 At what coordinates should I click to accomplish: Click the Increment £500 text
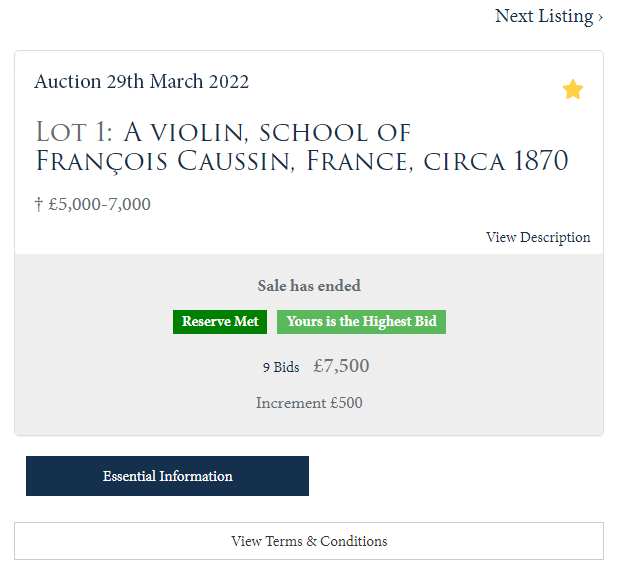(309, 404)
